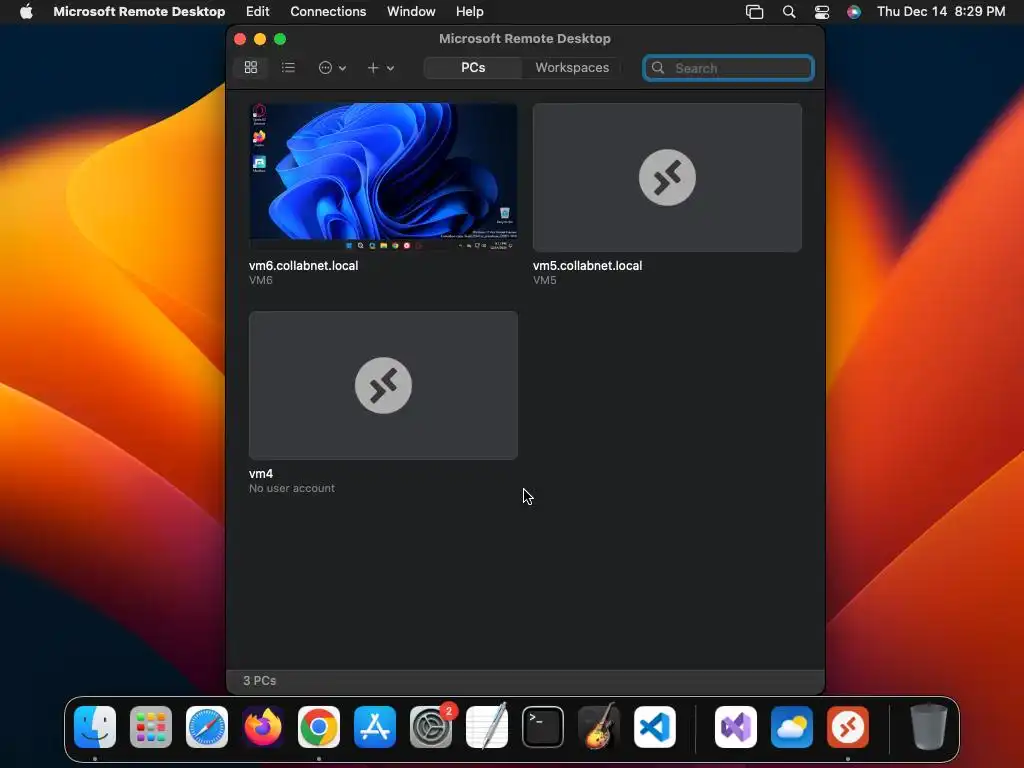The height and width of the screenshot is (768, 1024).
Task: Open Siri from the menu bar
Action: (854, 11)
